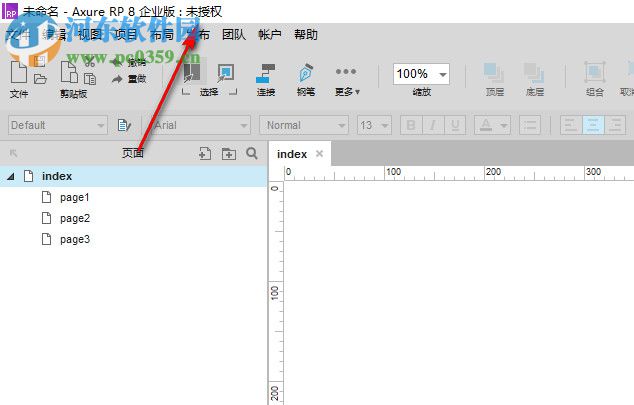Open the 帐户 (Account) menu
This screenshot has width=634, height=405.
point(270,35)
